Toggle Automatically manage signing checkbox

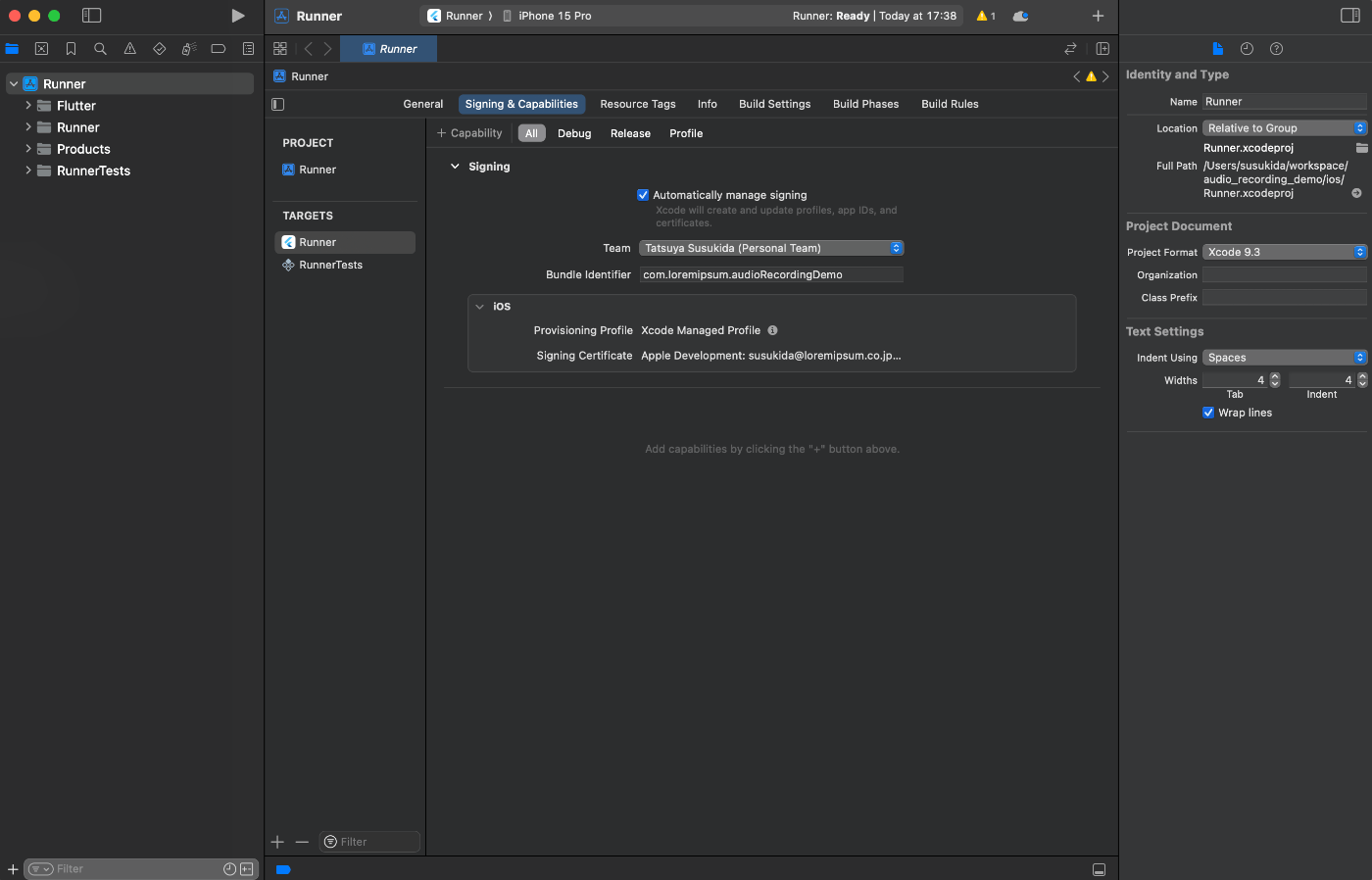point(643,195)
